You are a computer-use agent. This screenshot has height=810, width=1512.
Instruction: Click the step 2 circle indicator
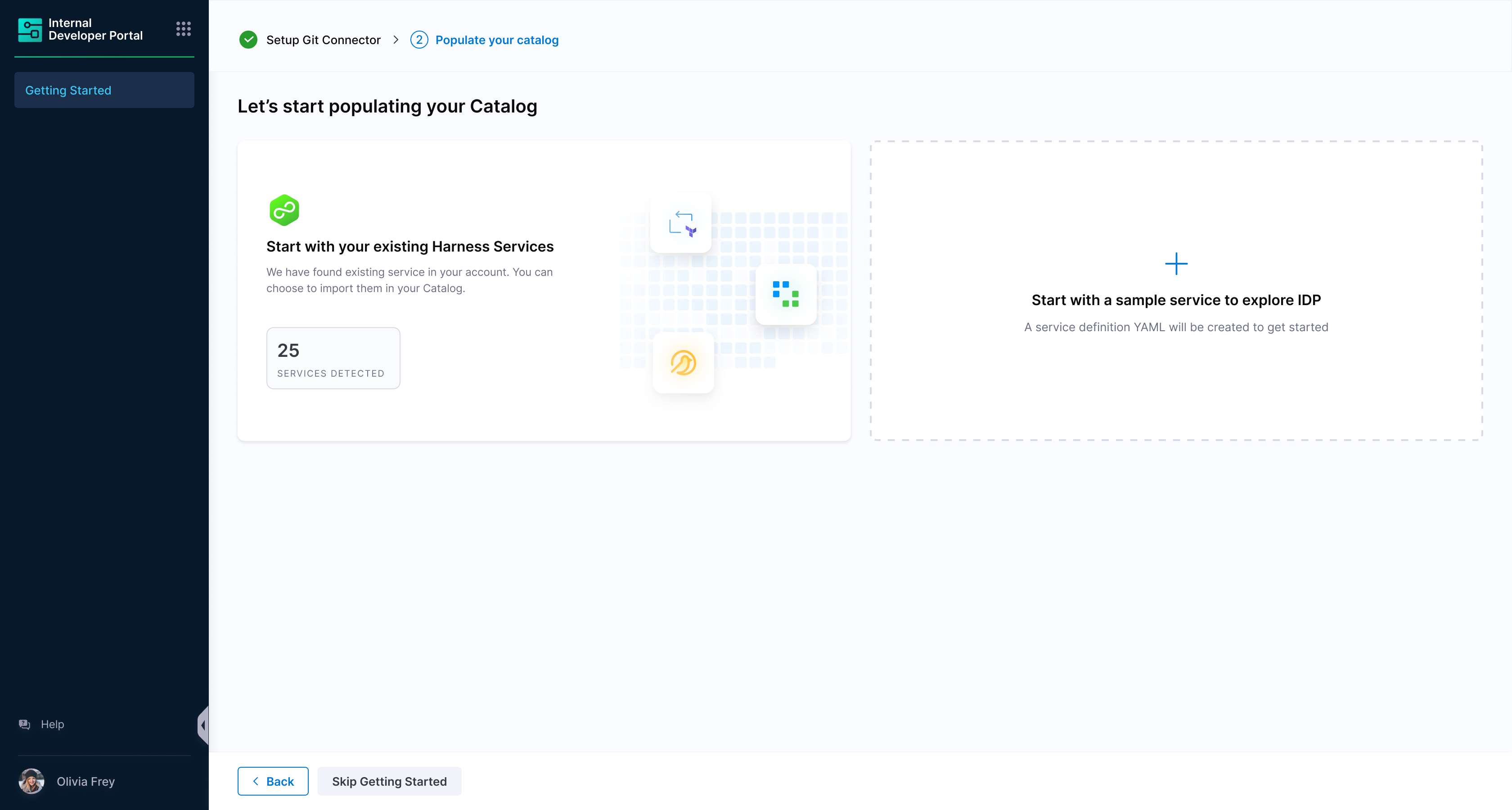tap(419, 40)
